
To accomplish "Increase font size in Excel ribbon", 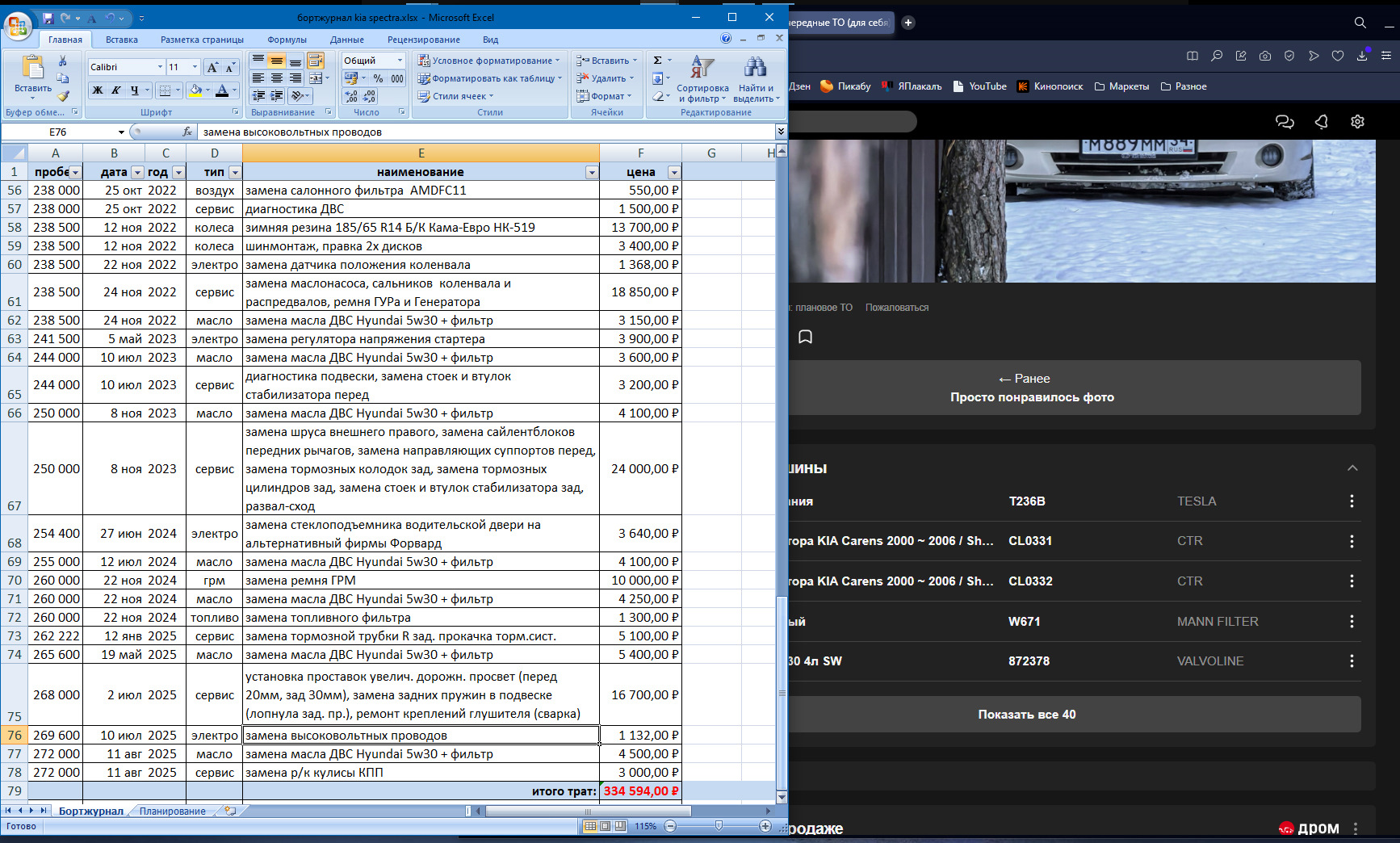I will pos(212,67).
